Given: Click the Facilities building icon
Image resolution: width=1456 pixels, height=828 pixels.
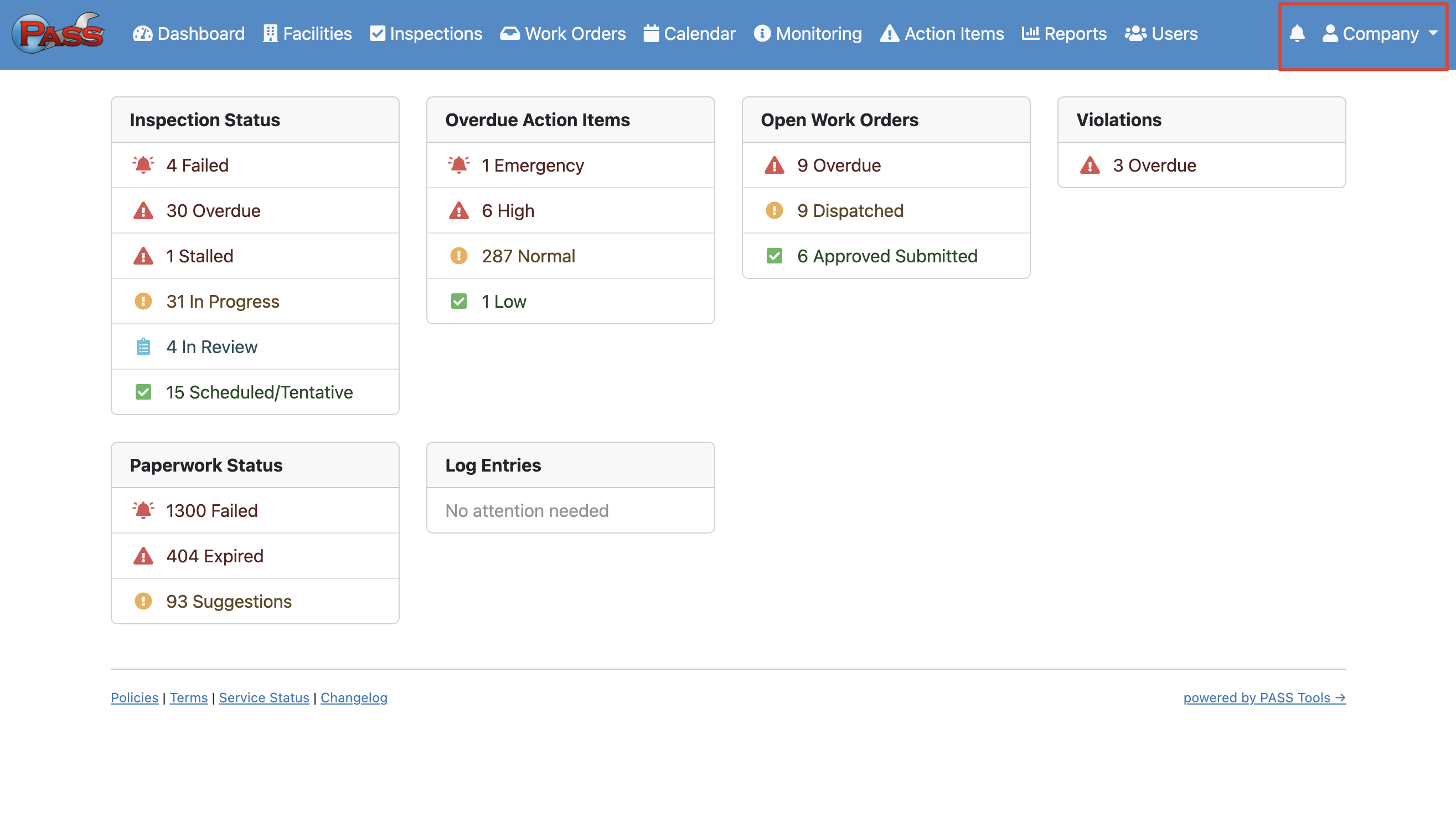Looking at the screenshot, I should (x=270, y=34).
